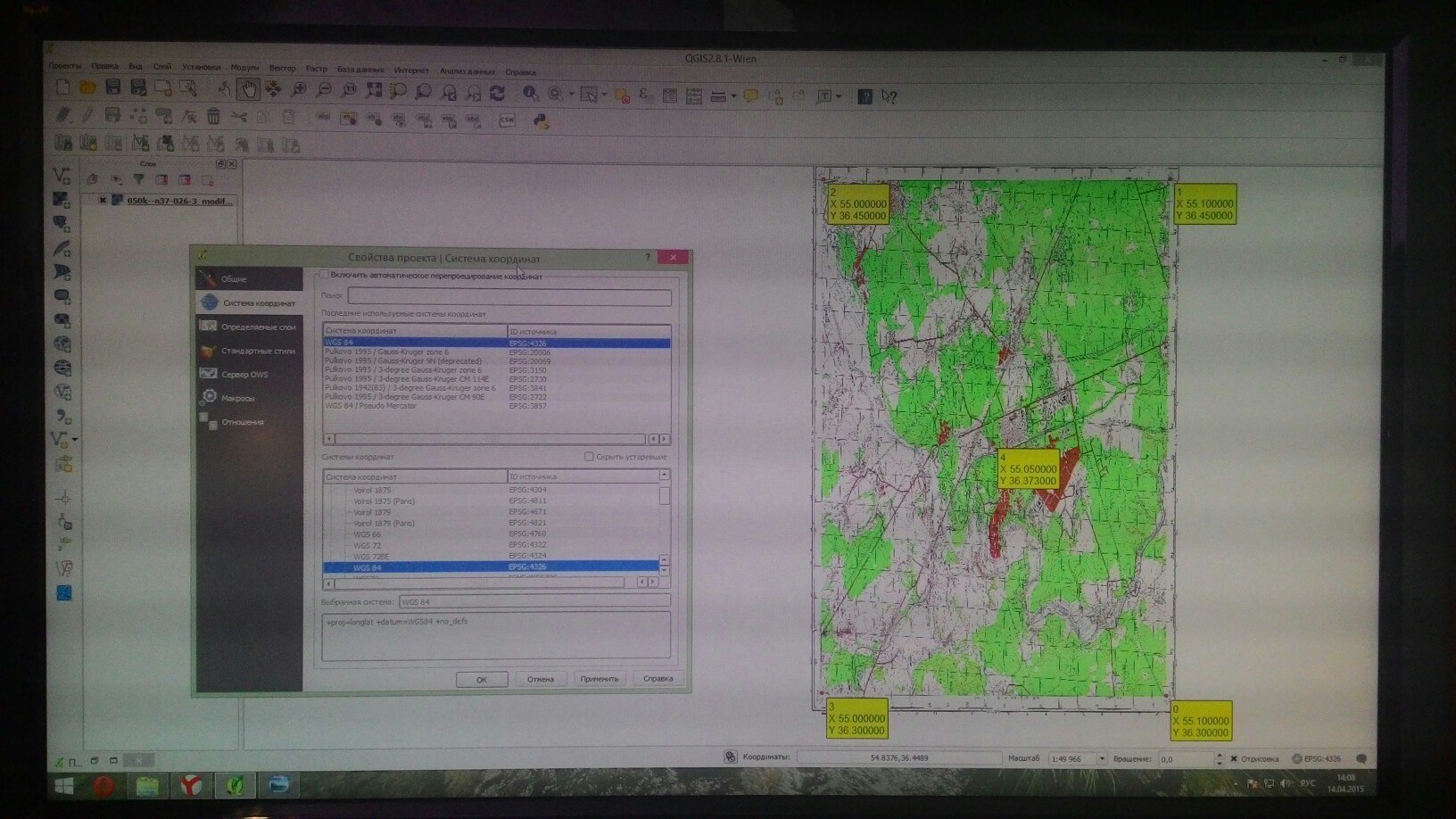Click the Open Project folder icon
Viewport: 1456px width, 819px height.
[87, 87]
